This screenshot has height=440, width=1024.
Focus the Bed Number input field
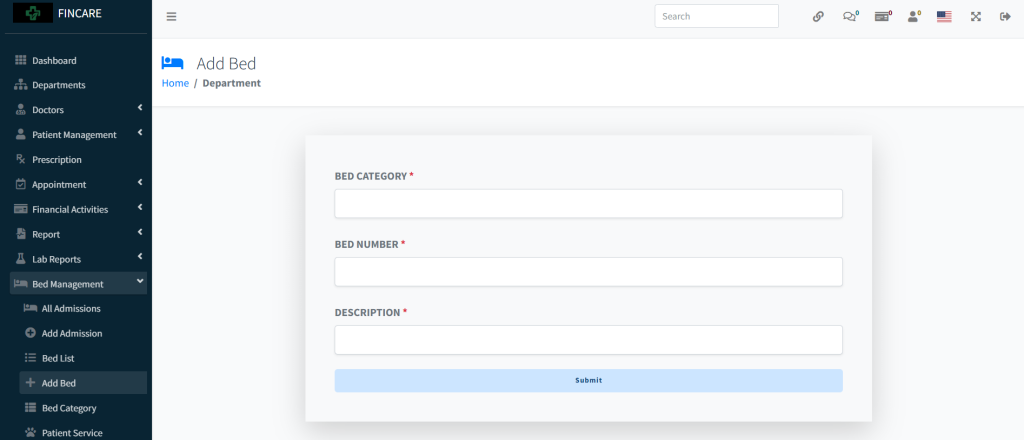588,272
